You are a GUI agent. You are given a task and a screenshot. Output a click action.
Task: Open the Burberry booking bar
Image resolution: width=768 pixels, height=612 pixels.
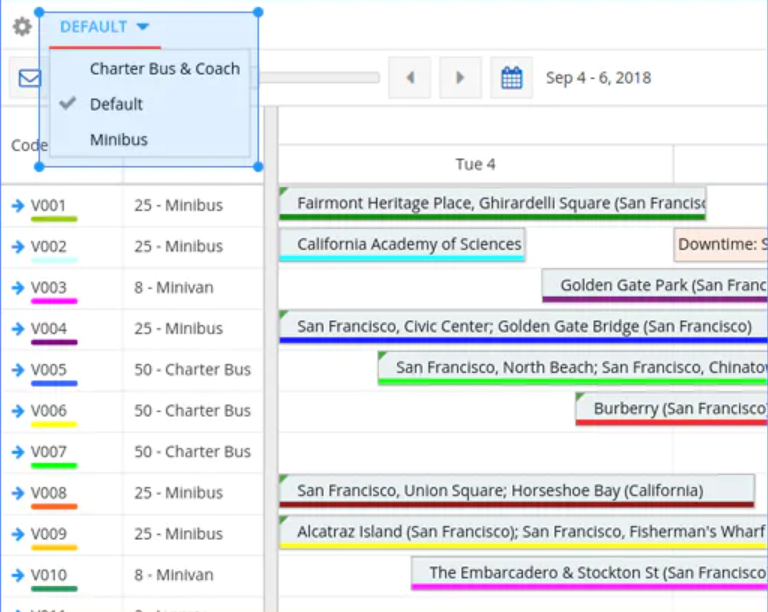coord(672,408)
